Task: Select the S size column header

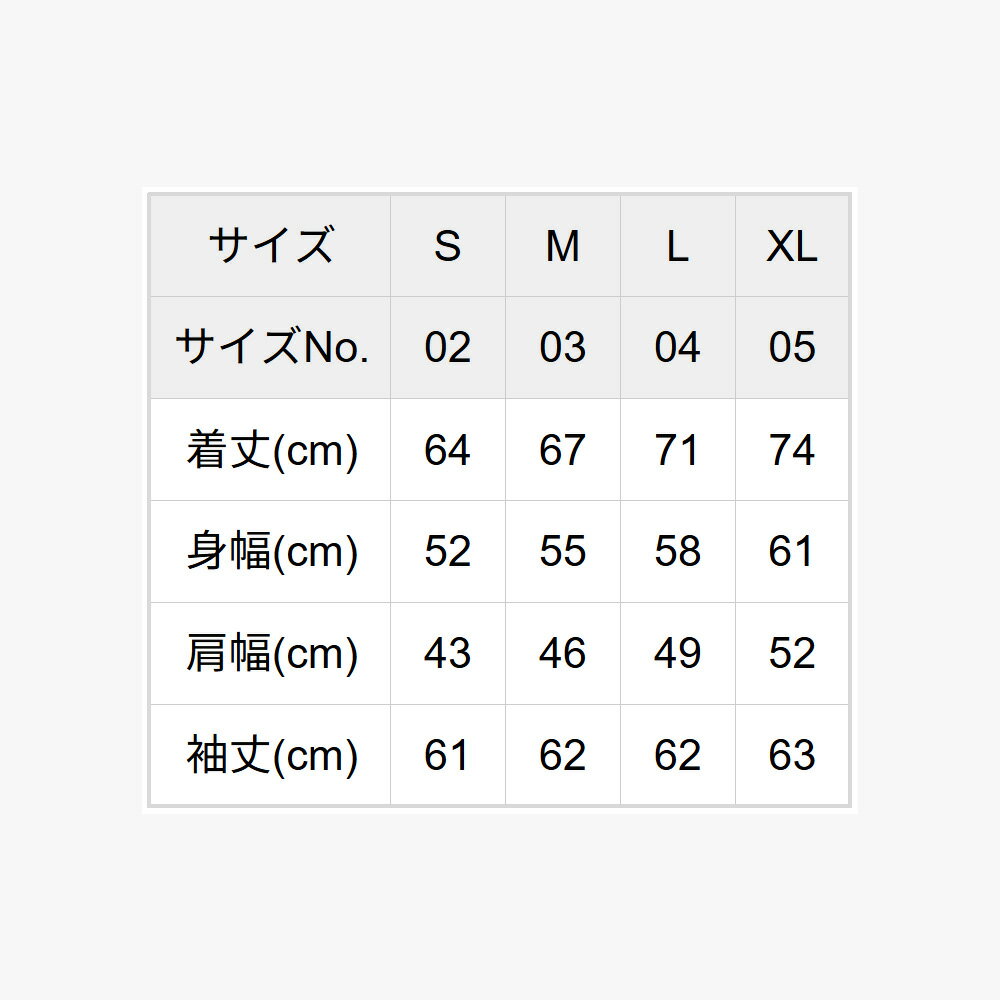Action: pos(447,246)
